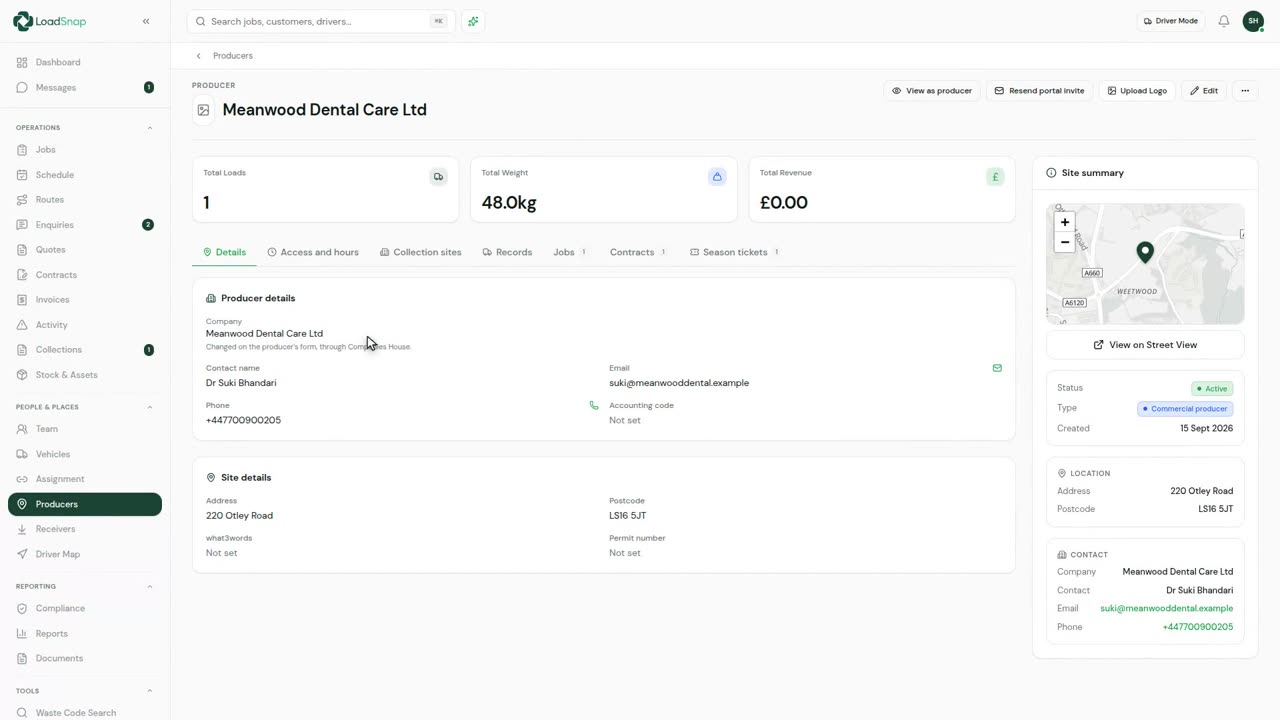
Task: Open Messages in the sidebar
Action: click(85, 87)
